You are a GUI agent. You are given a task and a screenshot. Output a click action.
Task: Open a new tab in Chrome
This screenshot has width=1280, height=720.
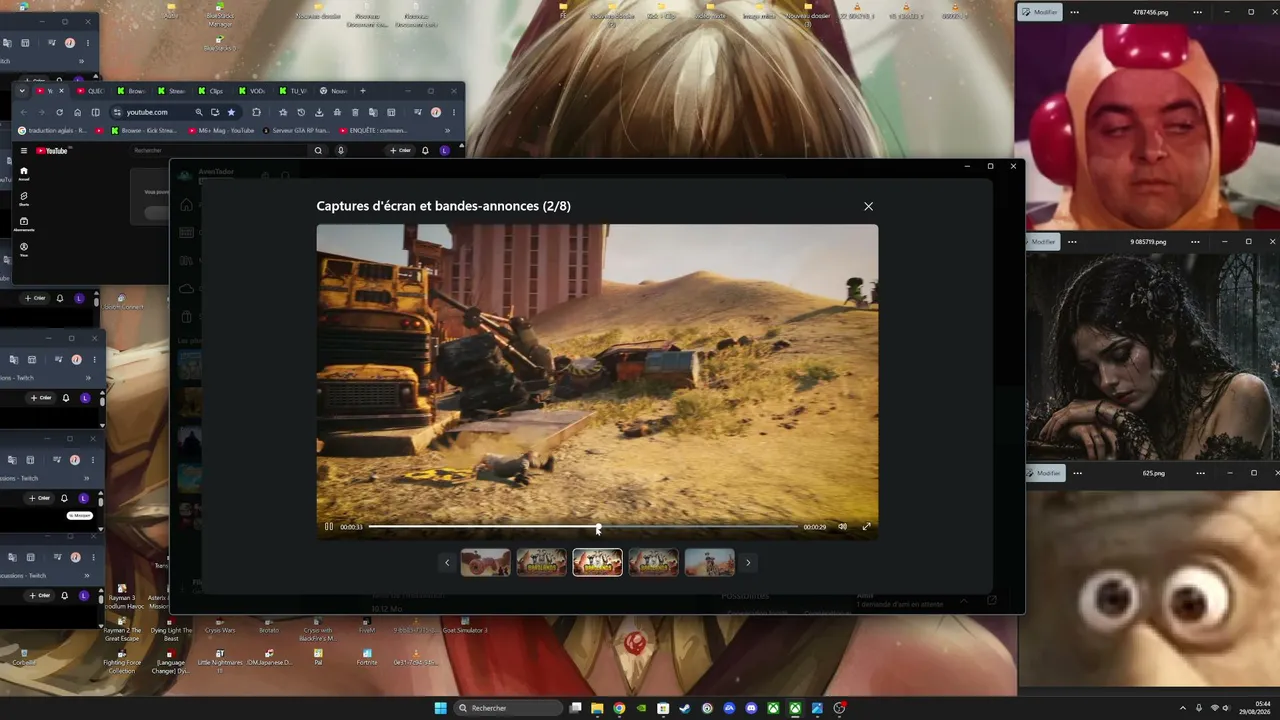pyautogui.click(x=363, y=91)
